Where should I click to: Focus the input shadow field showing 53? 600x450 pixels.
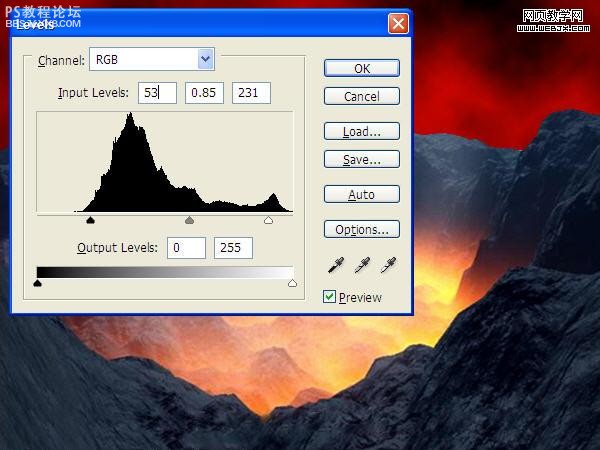(x=157, y=93)
